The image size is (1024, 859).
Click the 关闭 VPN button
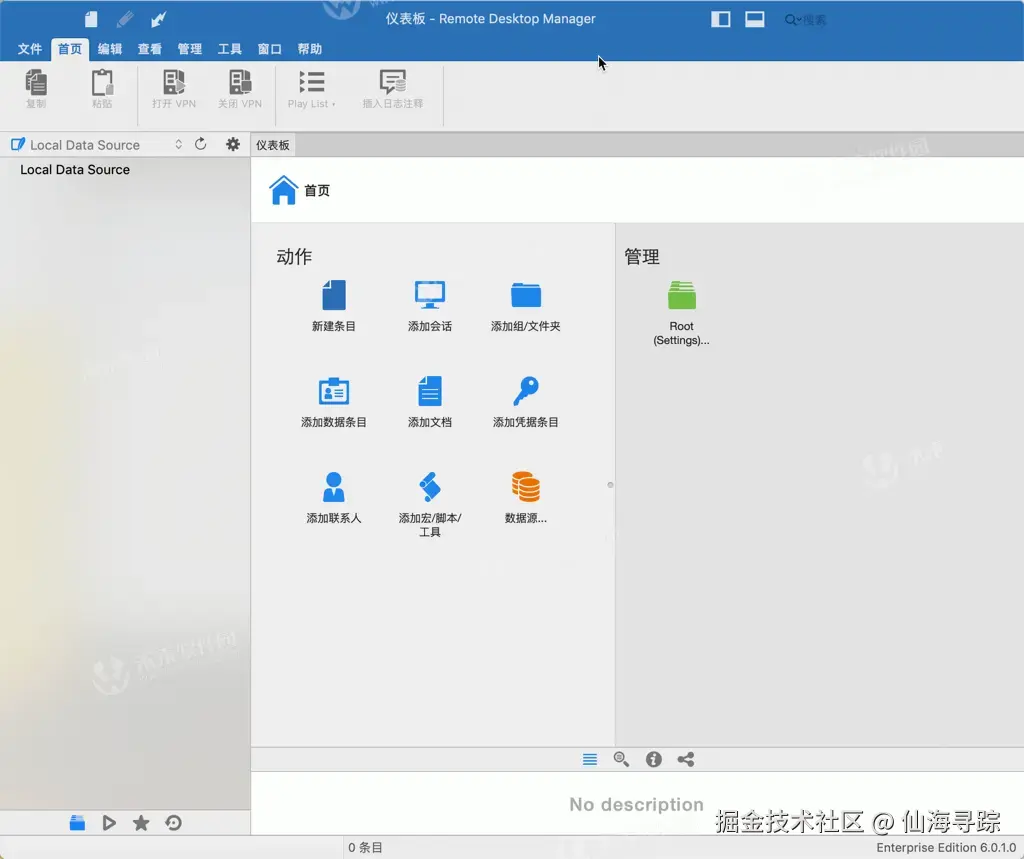pos(240,89)
